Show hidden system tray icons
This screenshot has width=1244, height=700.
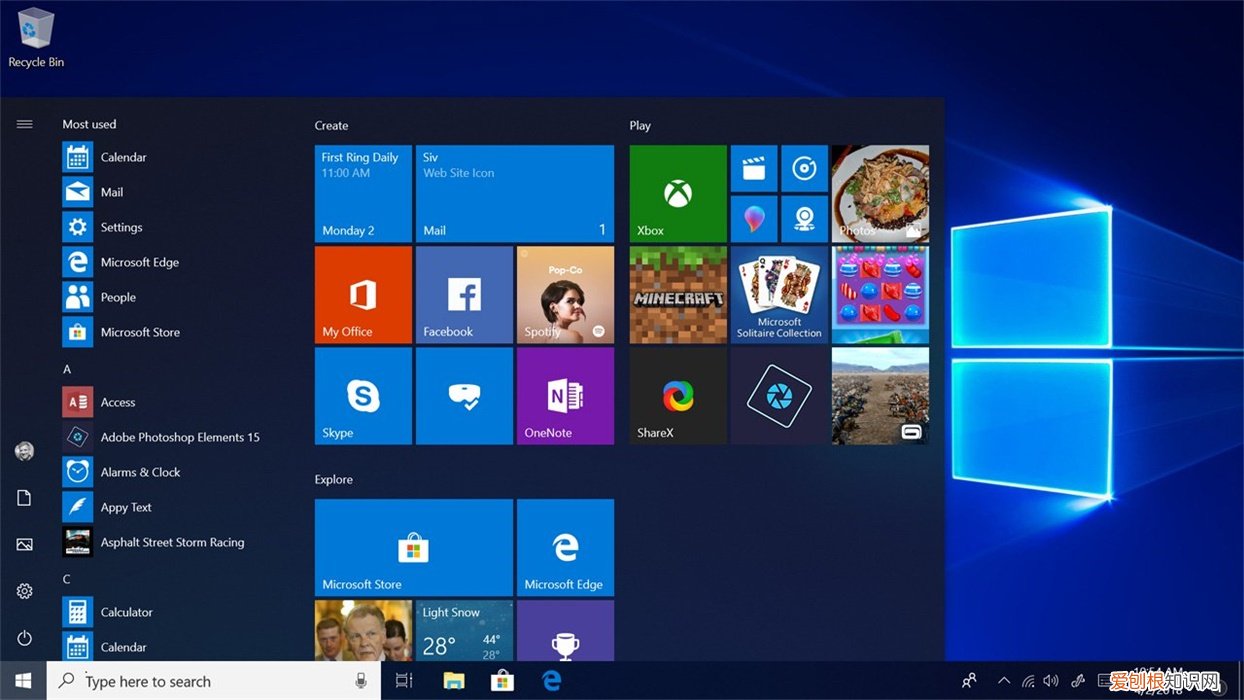tap(1004, 681)
